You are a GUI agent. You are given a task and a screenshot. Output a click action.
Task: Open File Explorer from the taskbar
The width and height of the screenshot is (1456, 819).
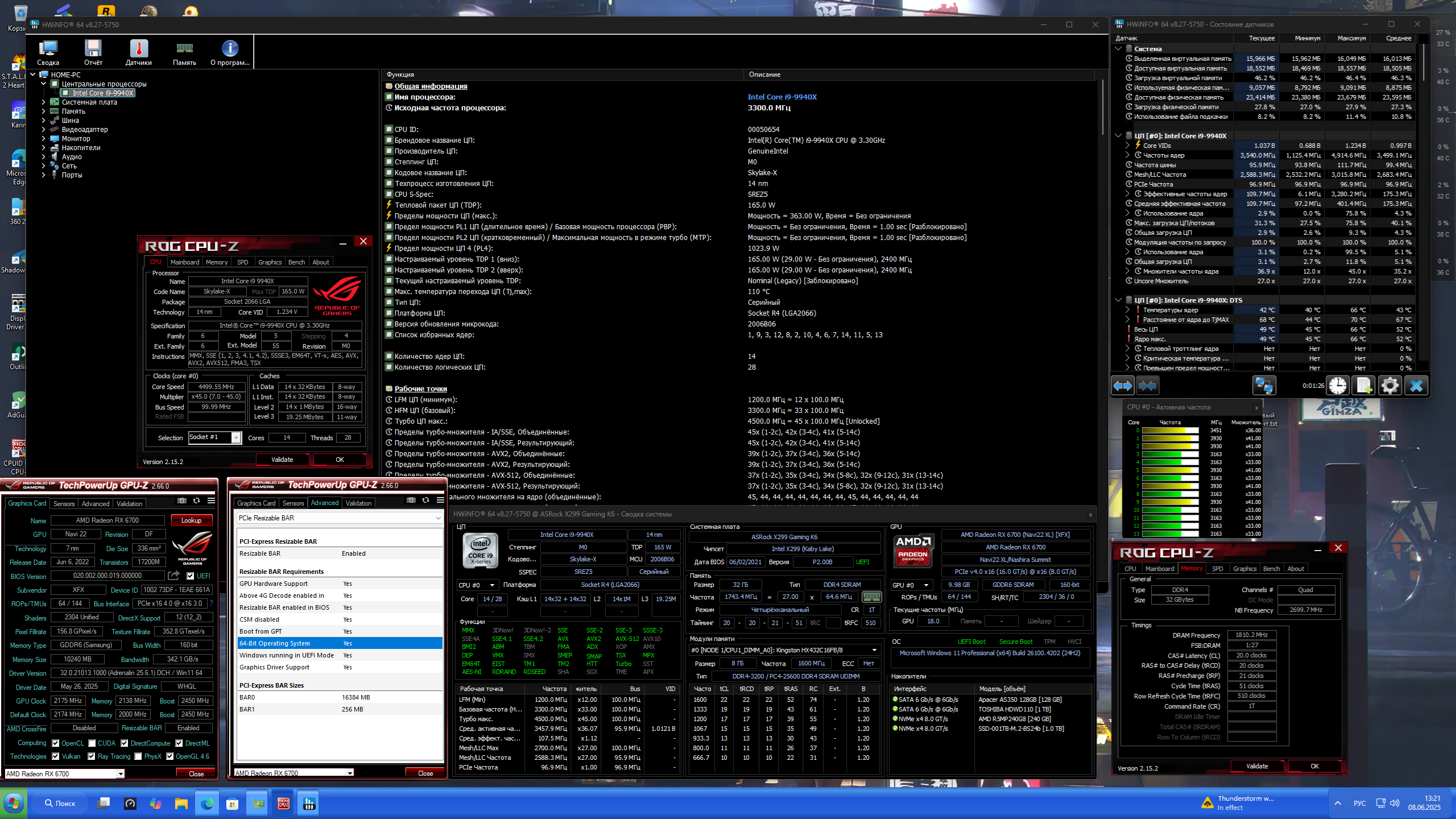click(181, 804)
